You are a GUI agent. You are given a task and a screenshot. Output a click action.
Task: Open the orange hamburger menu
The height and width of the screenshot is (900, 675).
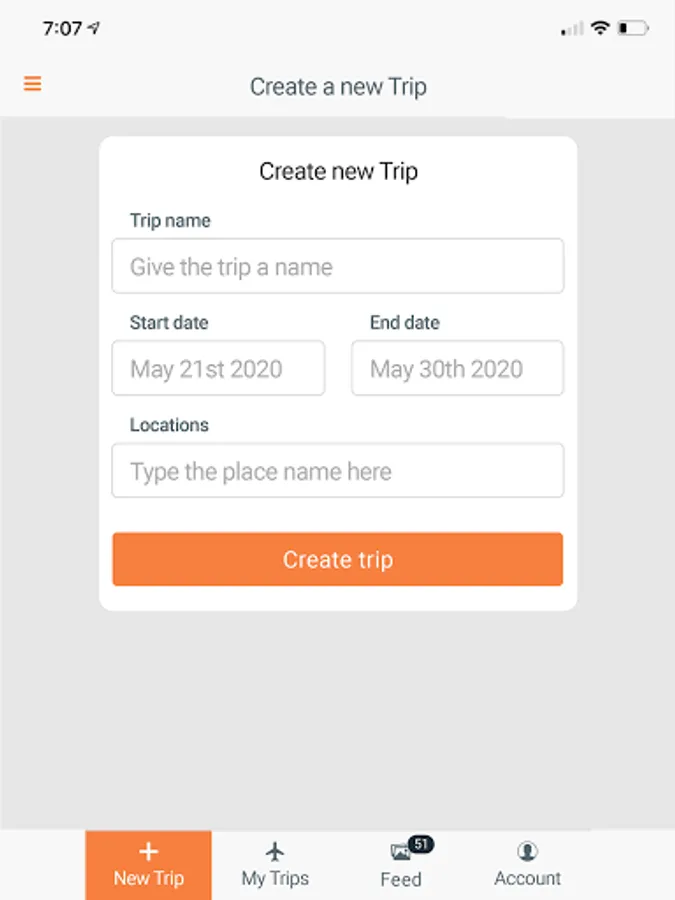pos(33,84)
